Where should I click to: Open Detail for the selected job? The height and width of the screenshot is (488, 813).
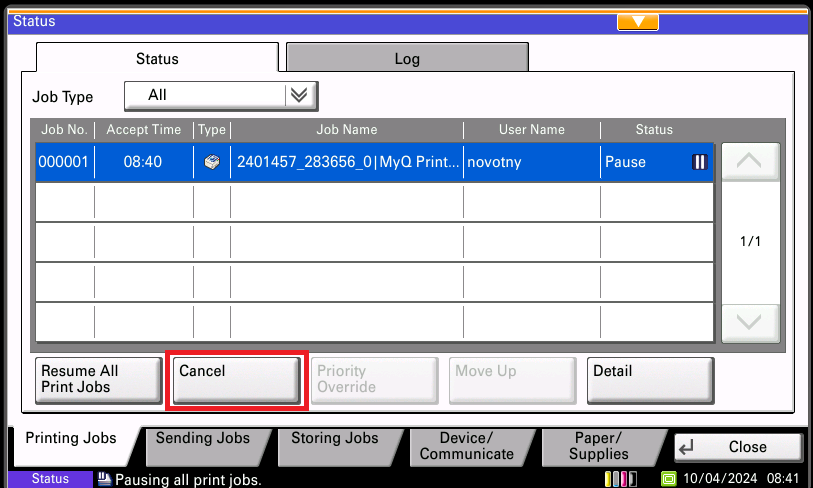click(650, 379)
